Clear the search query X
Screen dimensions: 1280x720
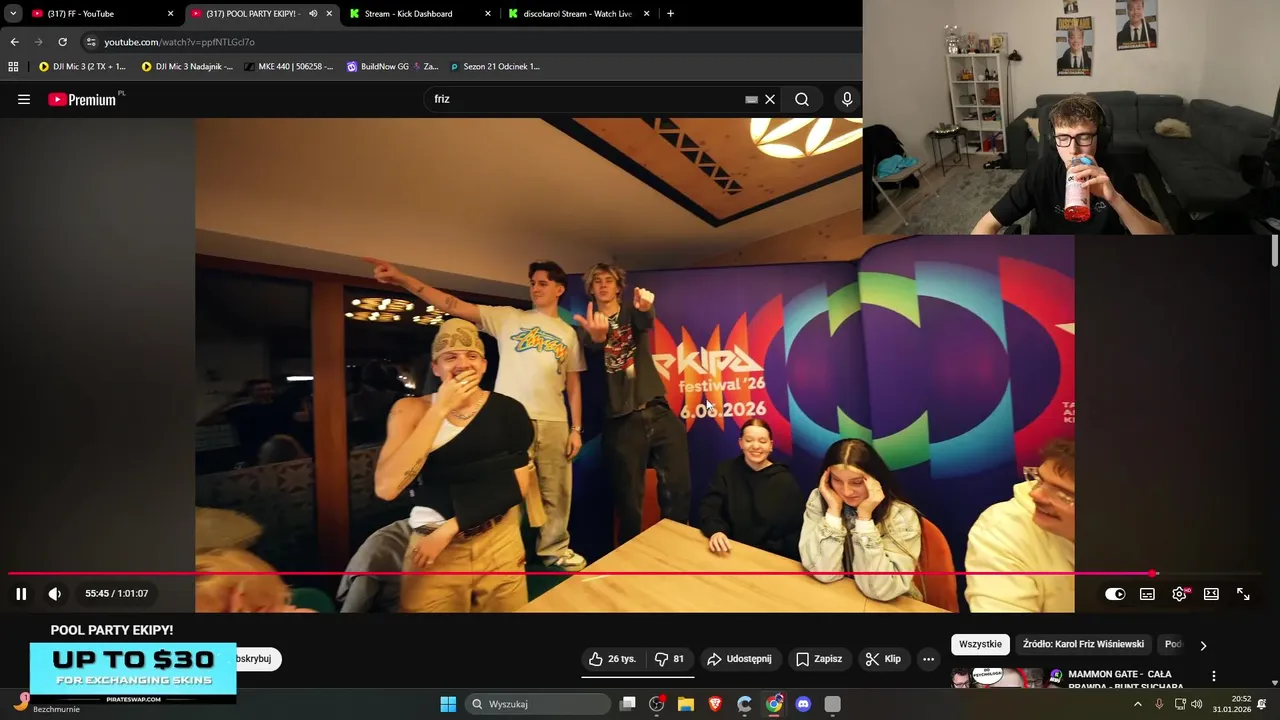pos(770,99)
